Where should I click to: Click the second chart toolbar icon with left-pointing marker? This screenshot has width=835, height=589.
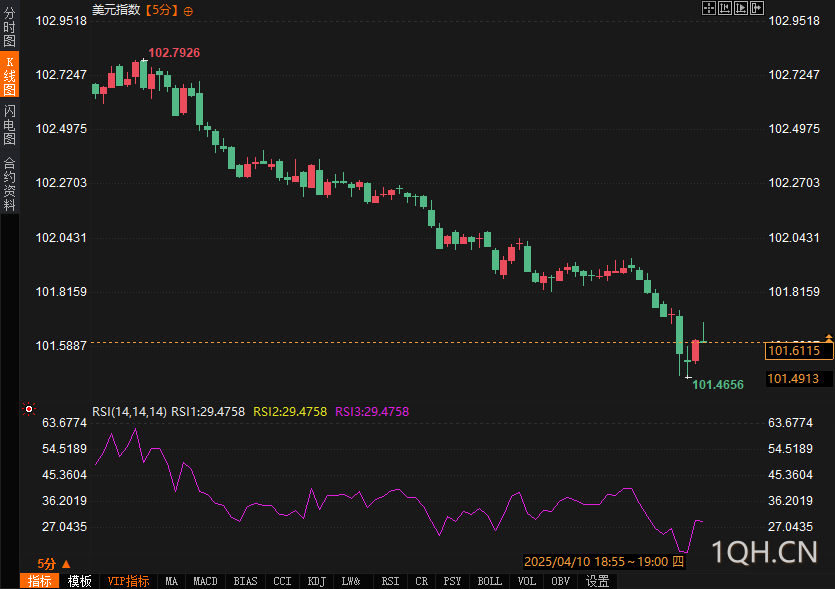click(x=726, y=8)
